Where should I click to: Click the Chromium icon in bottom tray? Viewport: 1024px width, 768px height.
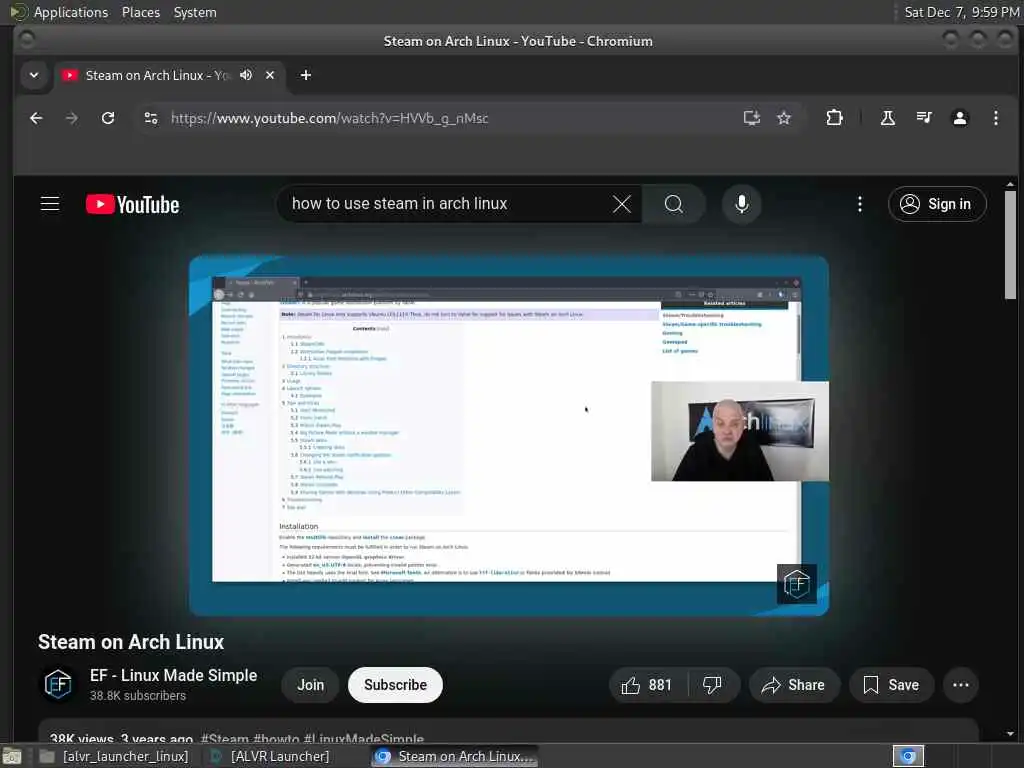[908, 756]
